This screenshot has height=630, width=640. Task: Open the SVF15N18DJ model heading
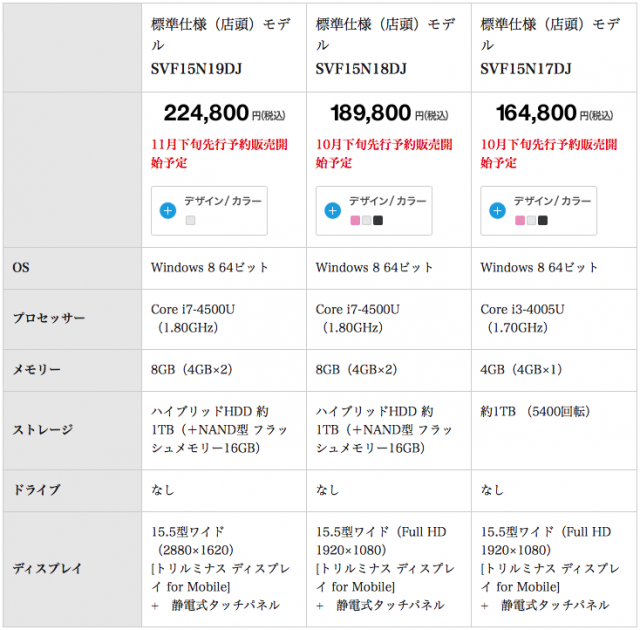361,69
